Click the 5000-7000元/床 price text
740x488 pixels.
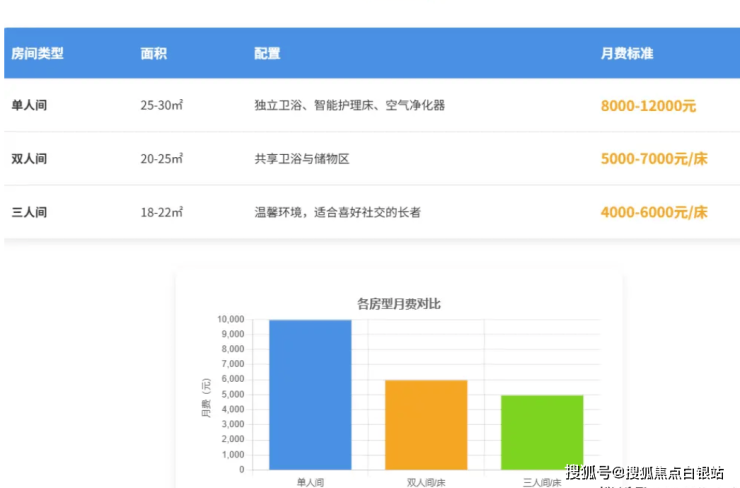[654, 159]
